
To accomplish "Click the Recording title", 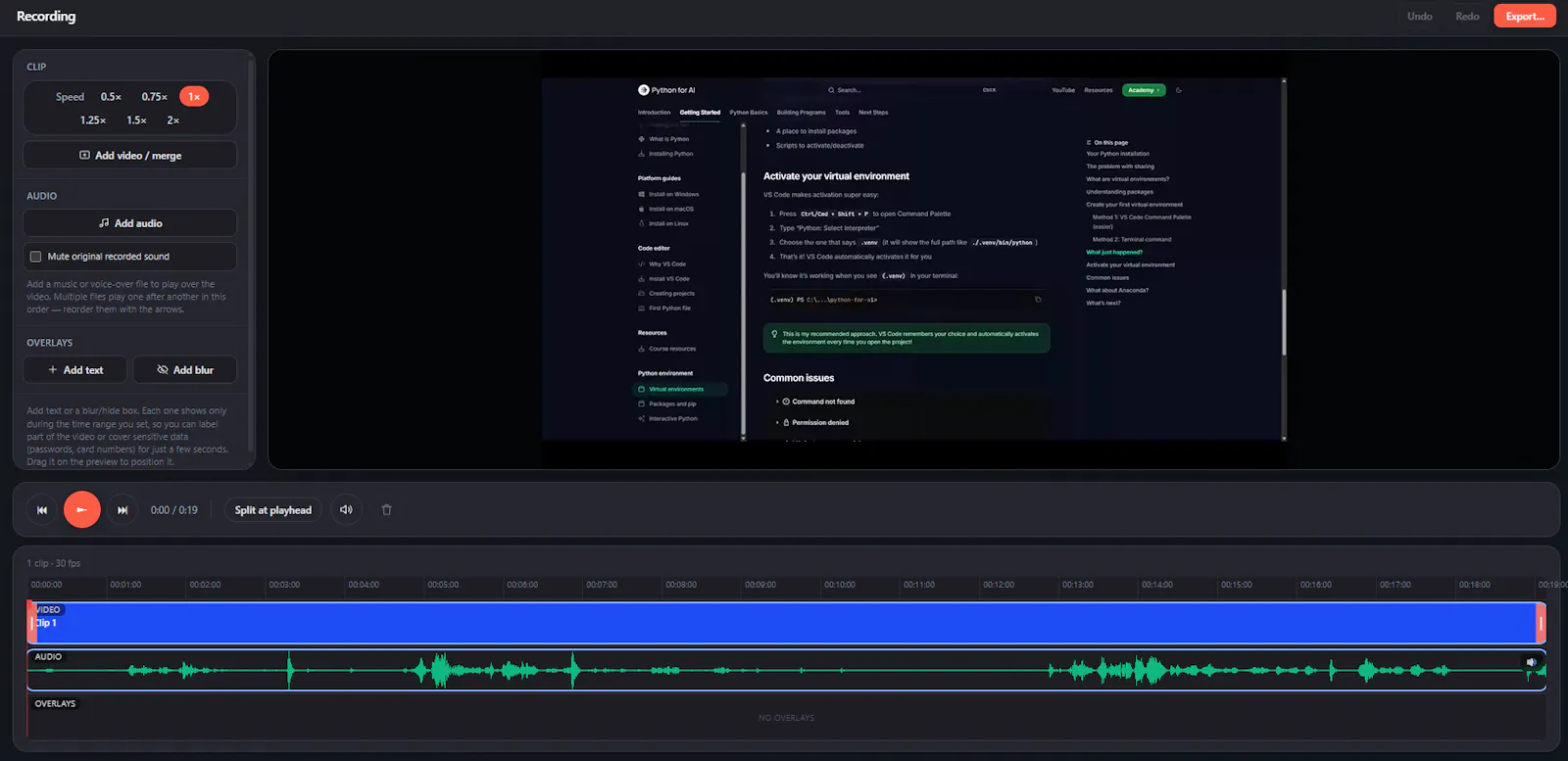I will click(46, 16).
